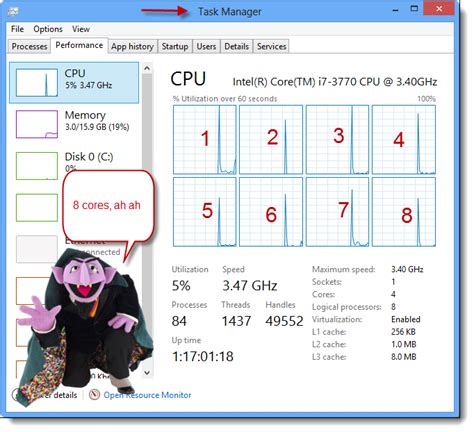Minimize the Task Manager window
Image resolution: width=474 pixels, height=432 pixels.
(396, 10)
